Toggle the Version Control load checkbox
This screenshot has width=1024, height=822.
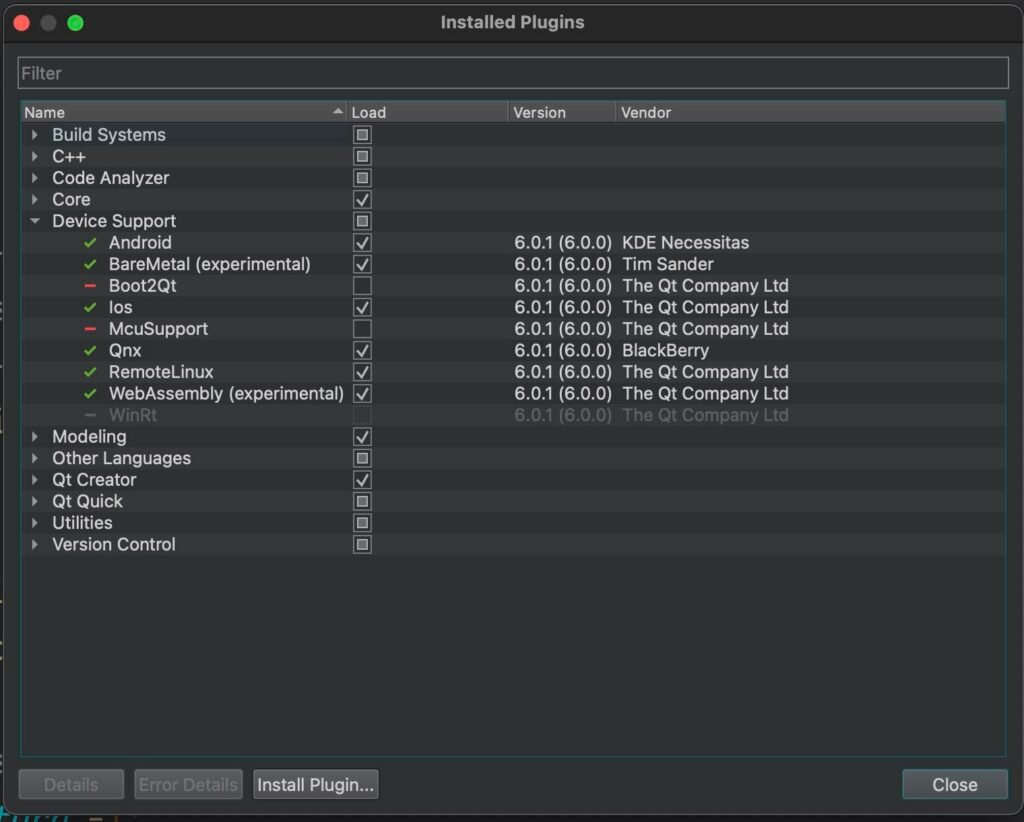coord(362,545)
